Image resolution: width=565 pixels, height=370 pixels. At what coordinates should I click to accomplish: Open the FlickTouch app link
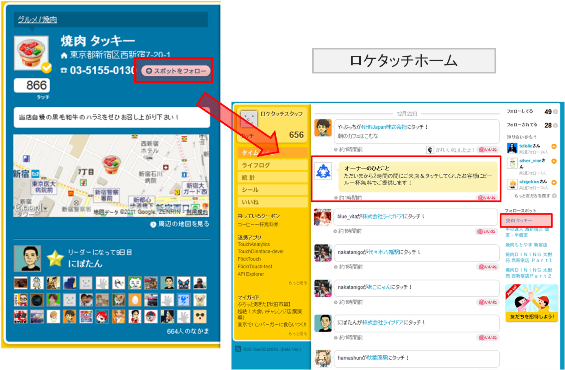[x=249, y=259]
